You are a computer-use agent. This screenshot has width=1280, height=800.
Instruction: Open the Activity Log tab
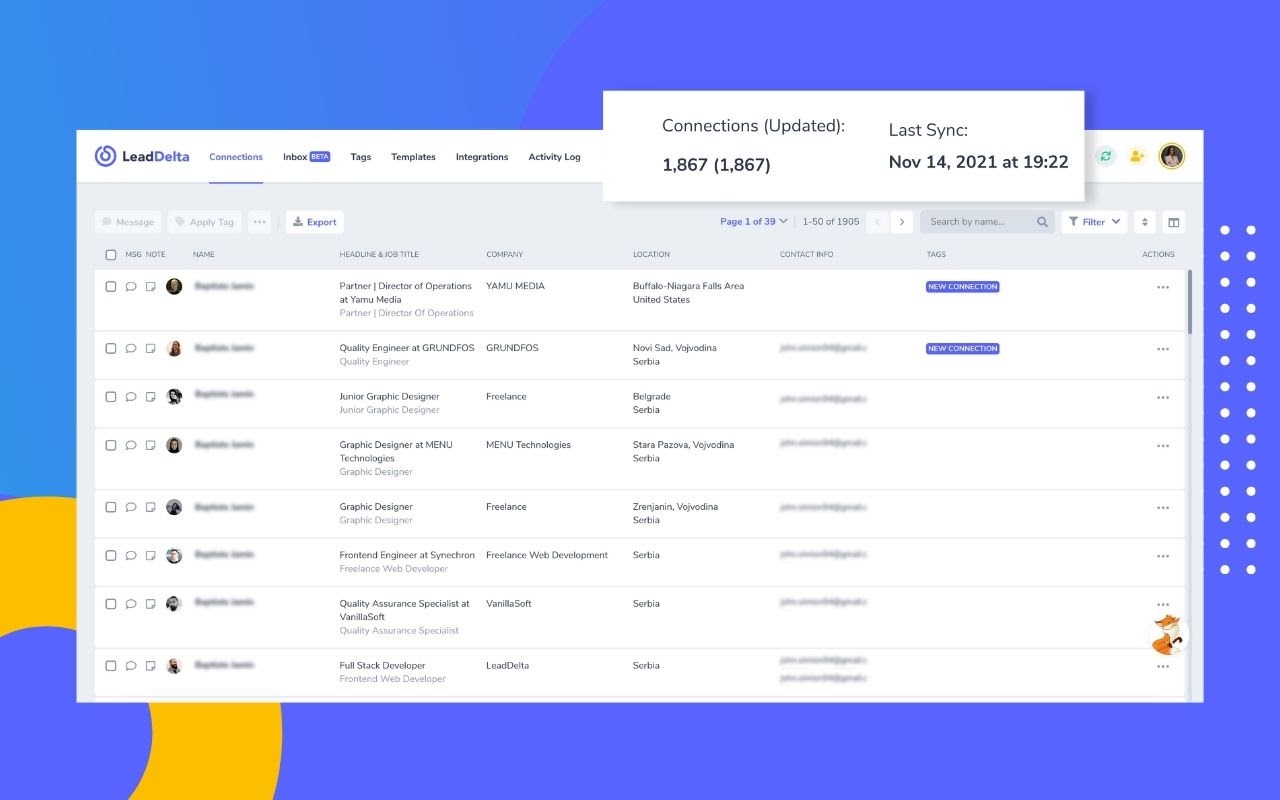554,157
